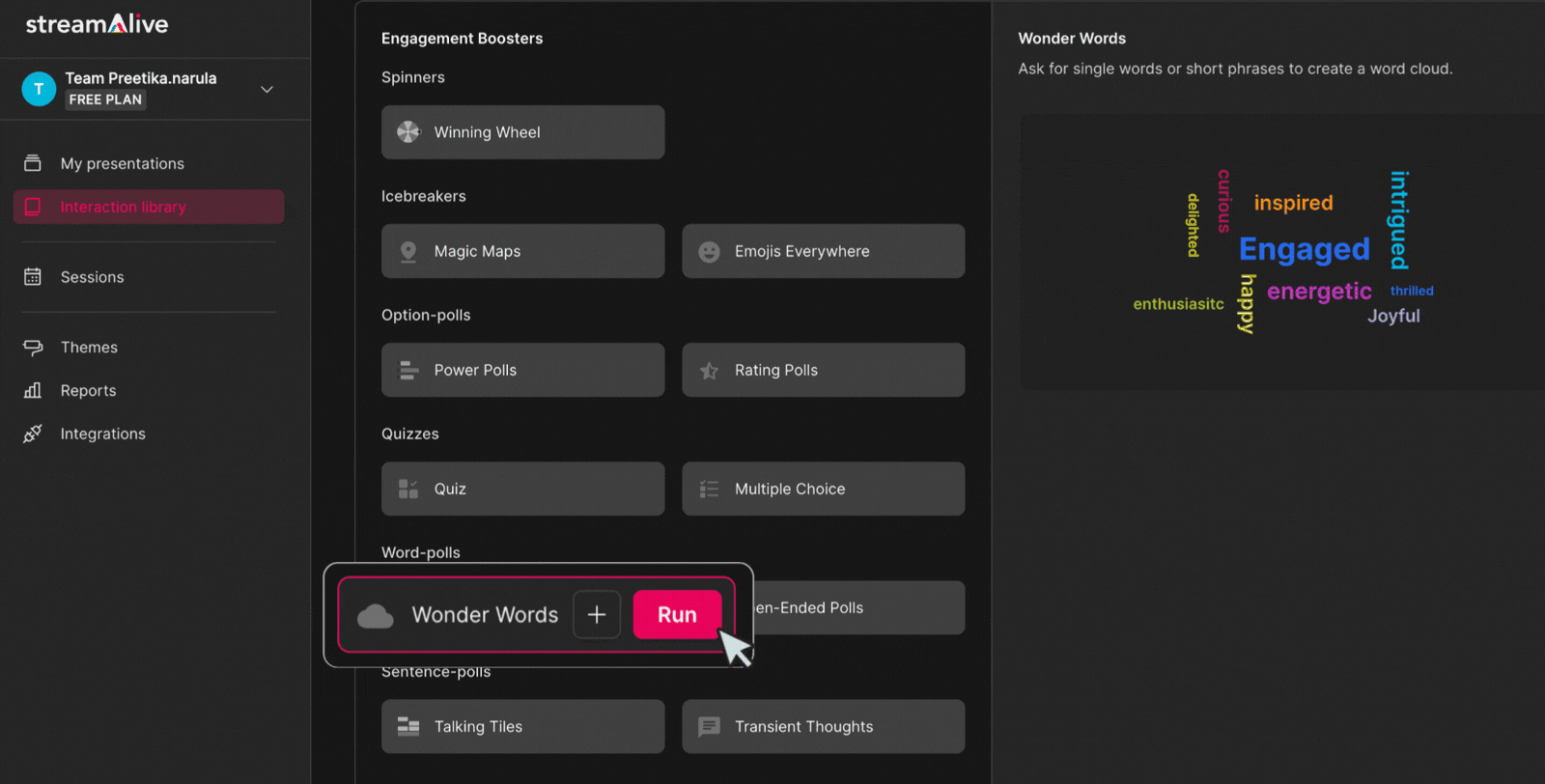1545x784 pixels.
Task: Select the Magic Maps interaction
Action: click(522, 251)
